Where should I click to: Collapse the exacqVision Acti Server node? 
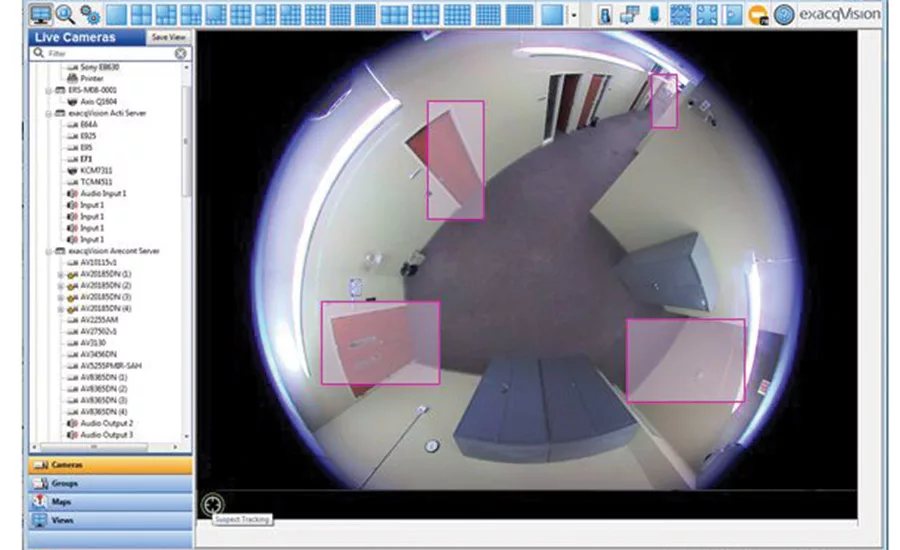point(49,113)
